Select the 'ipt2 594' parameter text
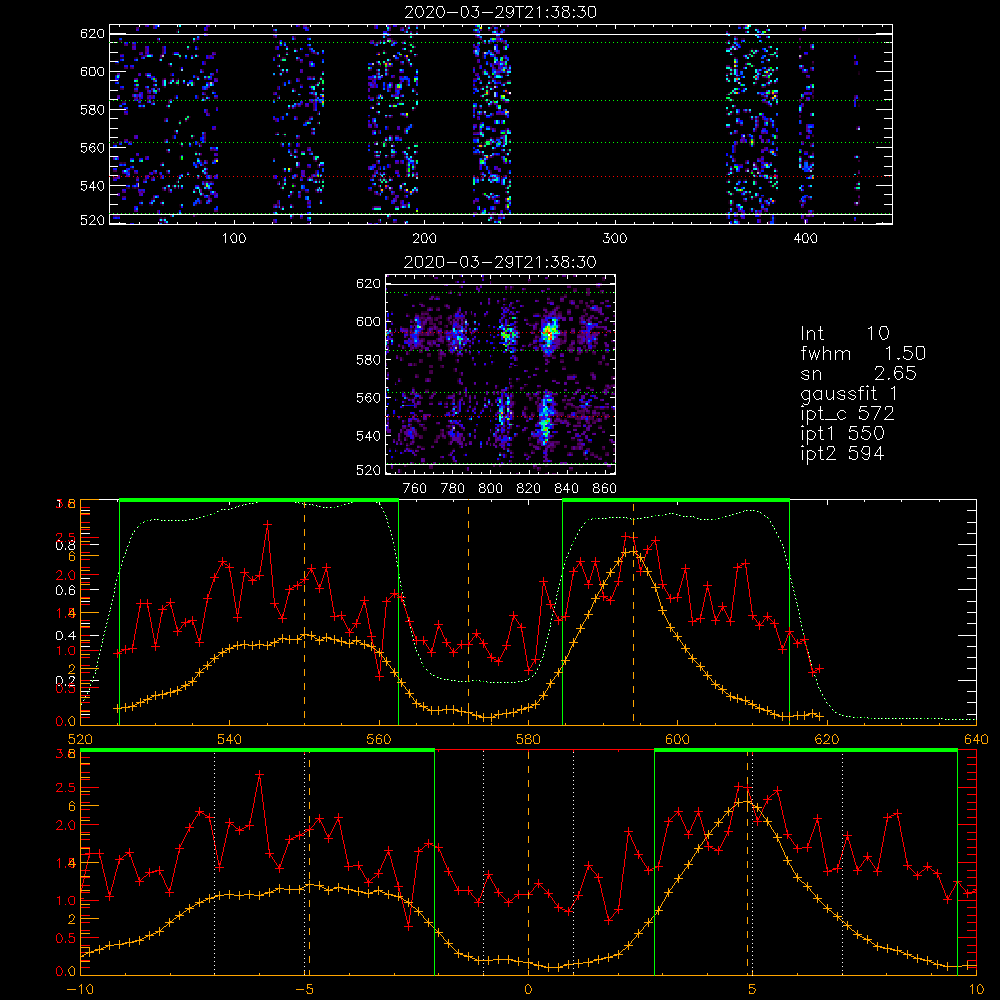1000x1000 pixels. (842, 453)
